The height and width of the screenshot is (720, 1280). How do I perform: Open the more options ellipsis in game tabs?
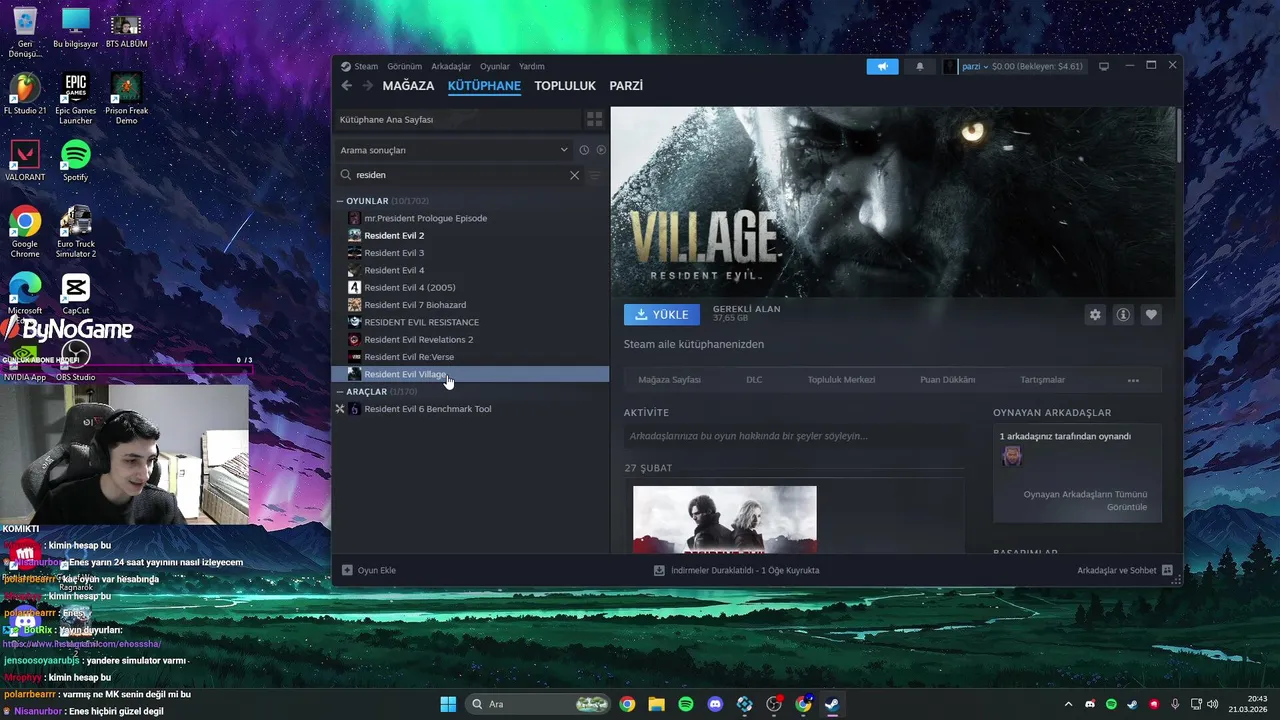tap(1133, 380)
